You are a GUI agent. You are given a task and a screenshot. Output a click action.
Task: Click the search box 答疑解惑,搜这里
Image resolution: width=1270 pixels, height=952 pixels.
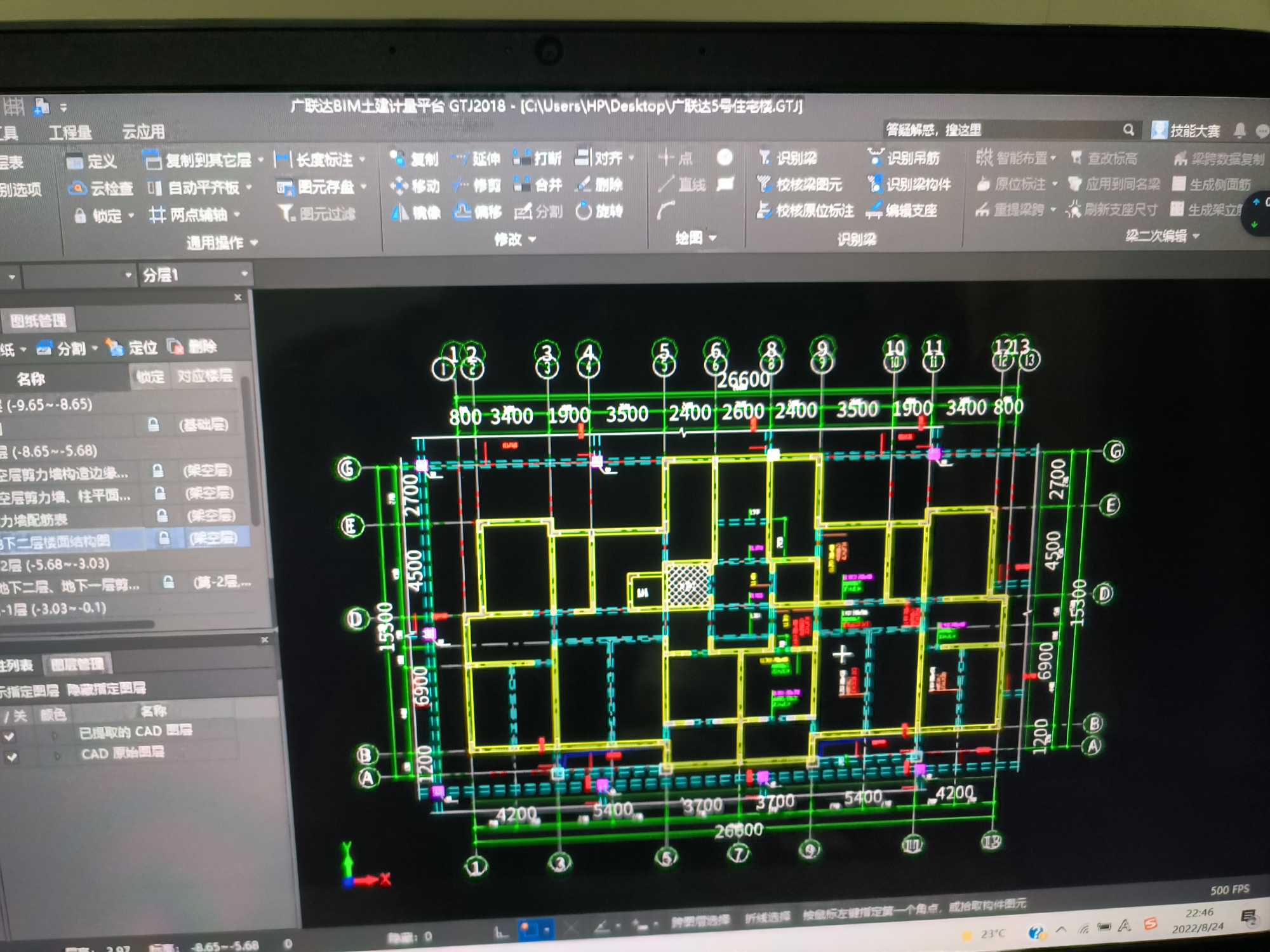tap(1011, 130)
